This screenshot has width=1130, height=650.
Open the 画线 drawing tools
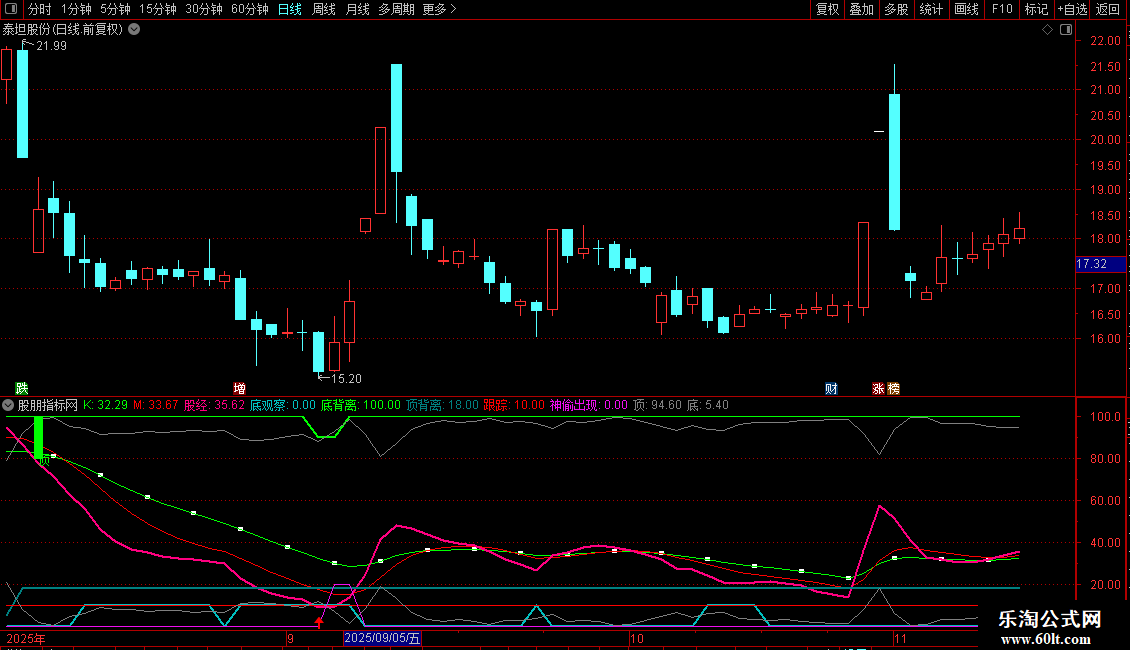[x=967, y=9]
